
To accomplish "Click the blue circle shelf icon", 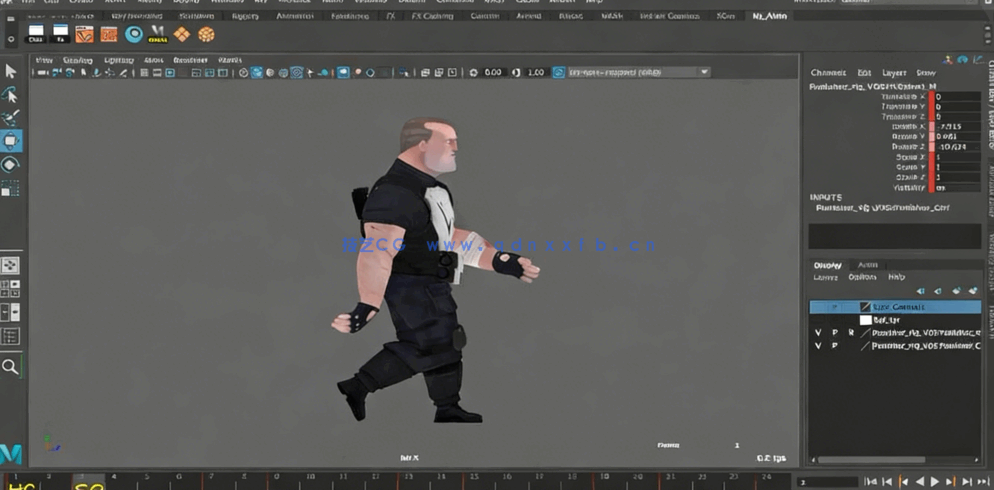I will pos(133,34).
